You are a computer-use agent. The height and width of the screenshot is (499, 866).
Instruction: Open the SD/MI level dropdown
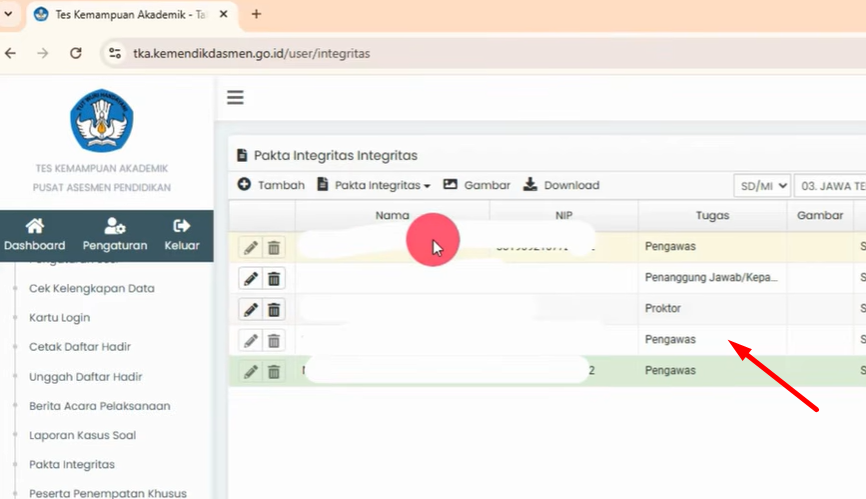coord(762,186)
